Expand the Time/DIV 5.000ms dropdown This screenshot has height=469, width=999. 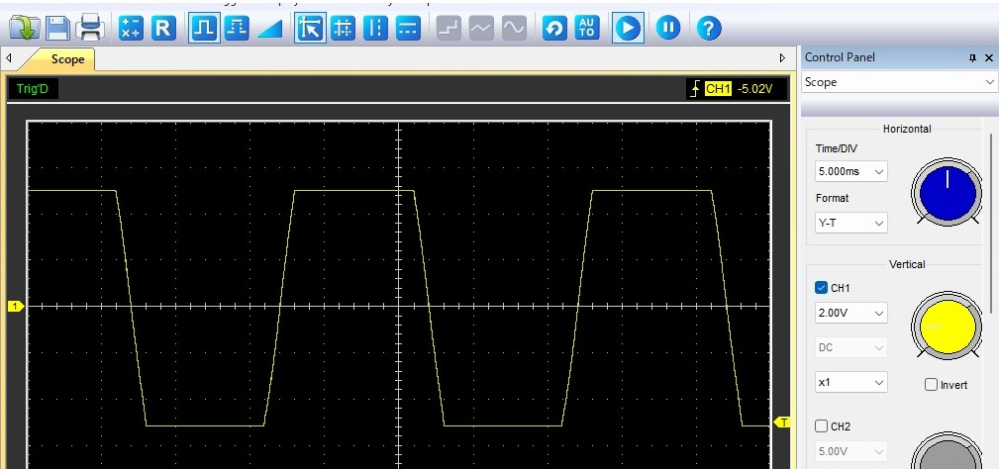(x=851, y=171)
